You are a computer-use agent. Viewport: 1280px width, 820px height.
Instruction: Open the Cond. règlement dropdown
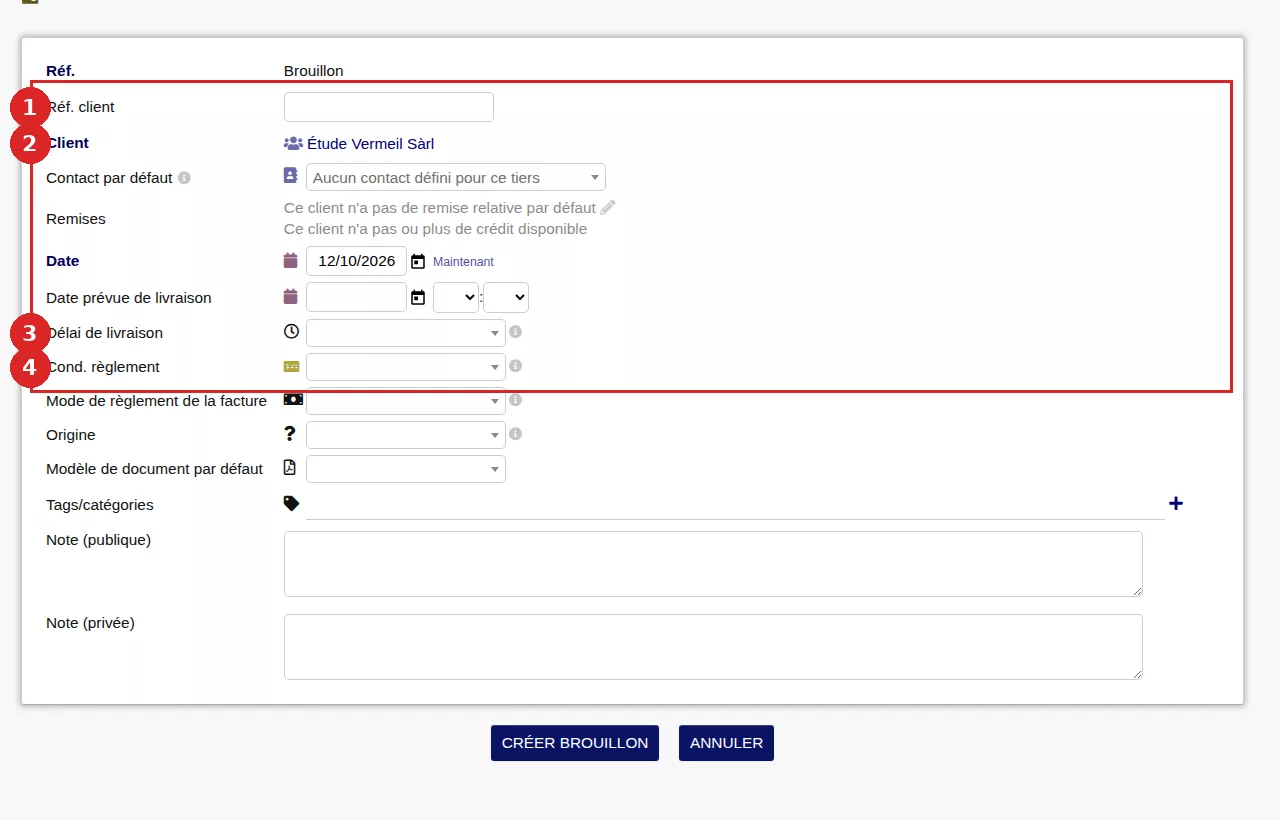(x=406, y=367)
